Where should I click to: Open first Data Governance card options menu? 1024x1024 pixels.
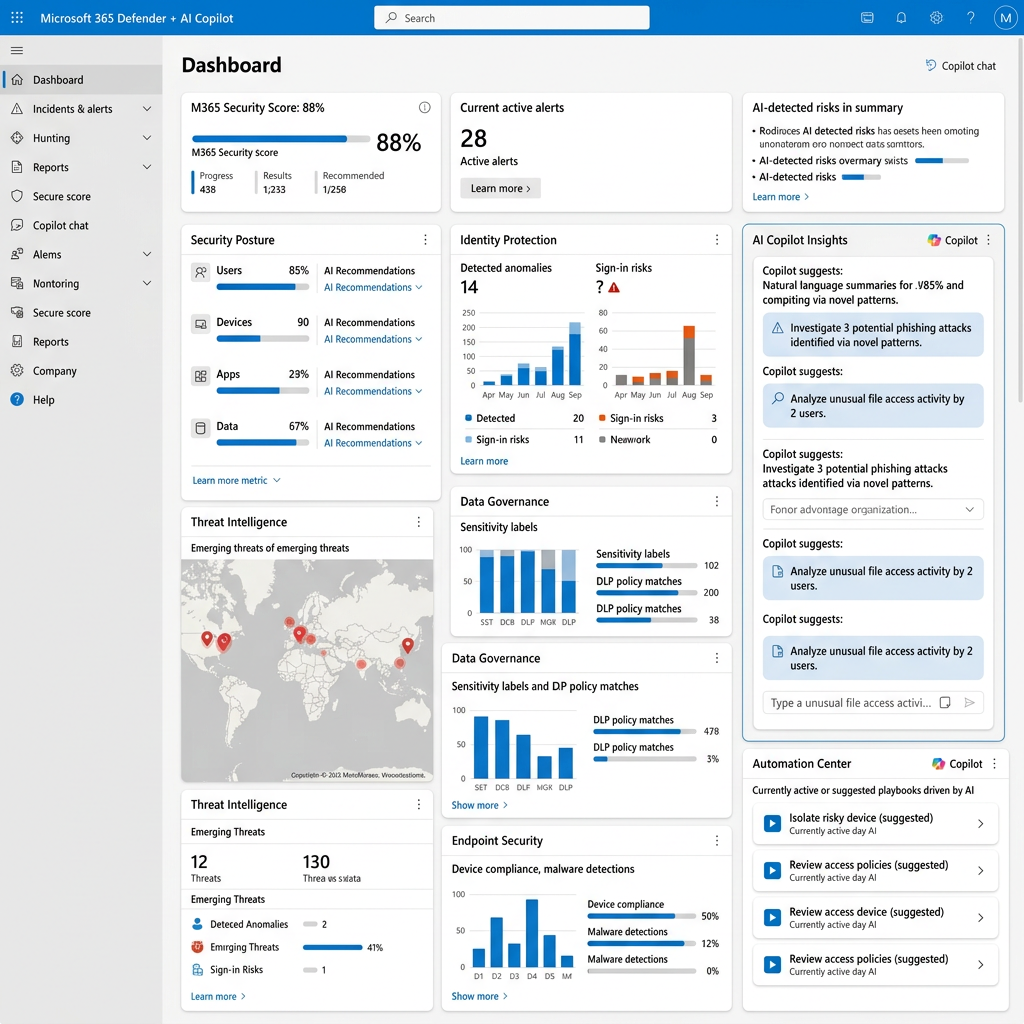point(716,501)
